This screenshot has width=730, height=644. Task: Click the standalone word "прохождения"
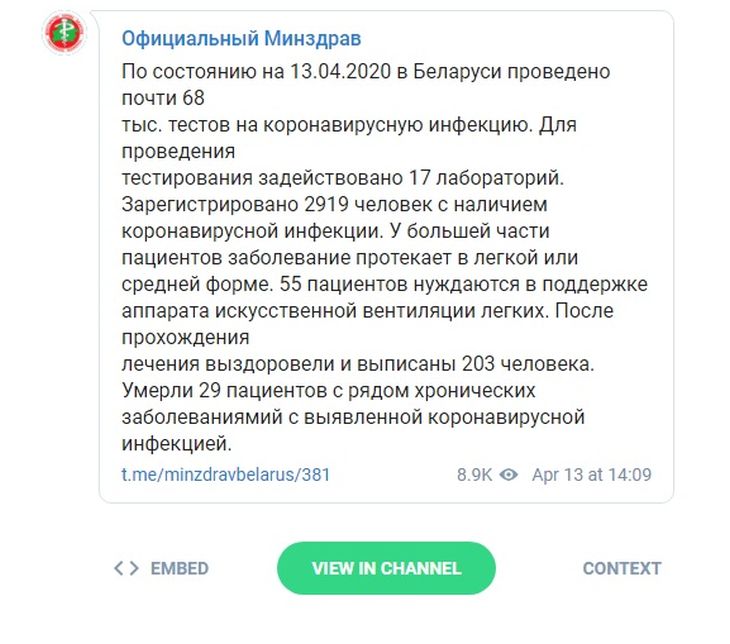(x=184, y=335)
